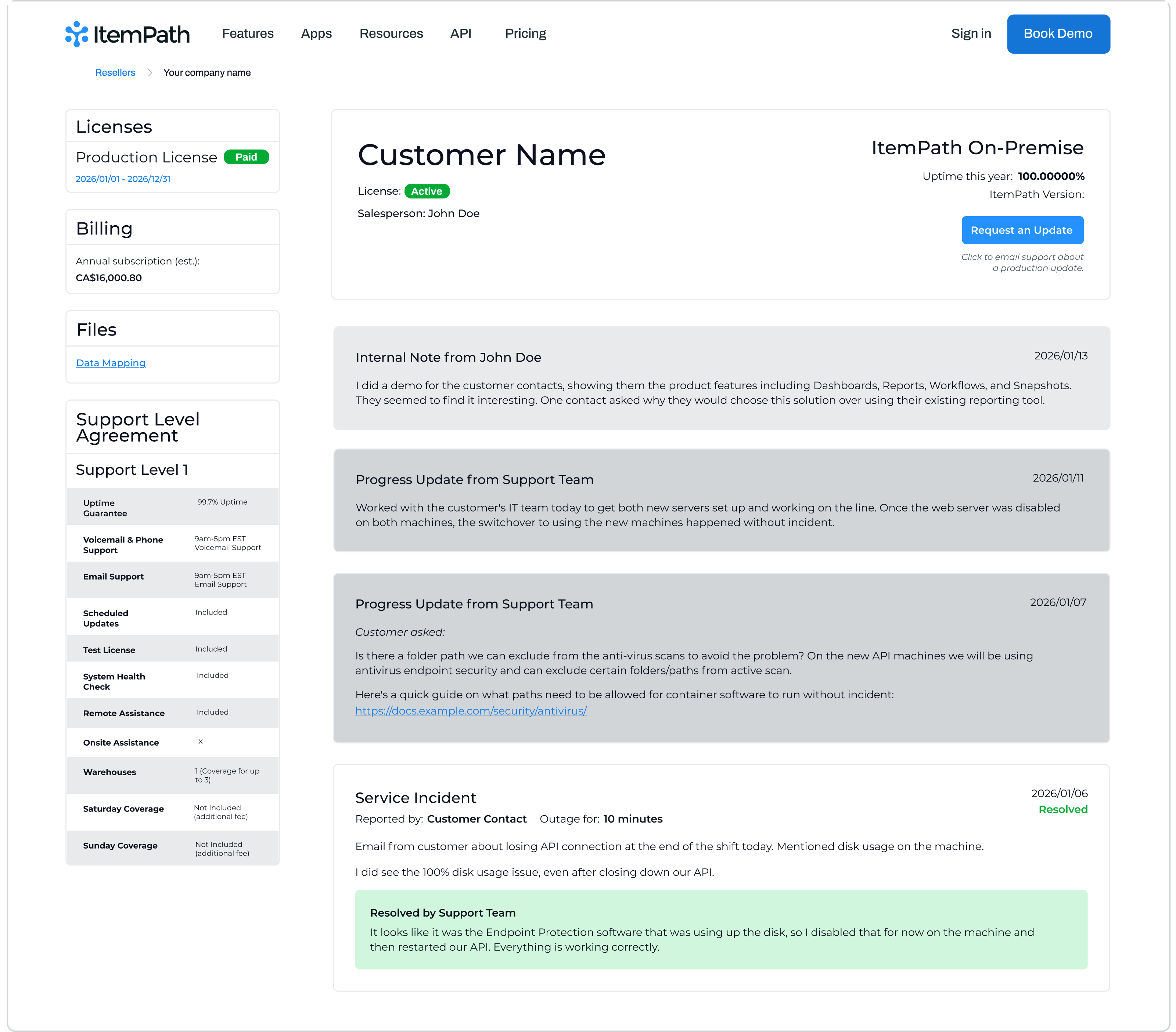The image size is (1176, 1032).
Task: Click the Paid license badge
Action: pos(246,157)
